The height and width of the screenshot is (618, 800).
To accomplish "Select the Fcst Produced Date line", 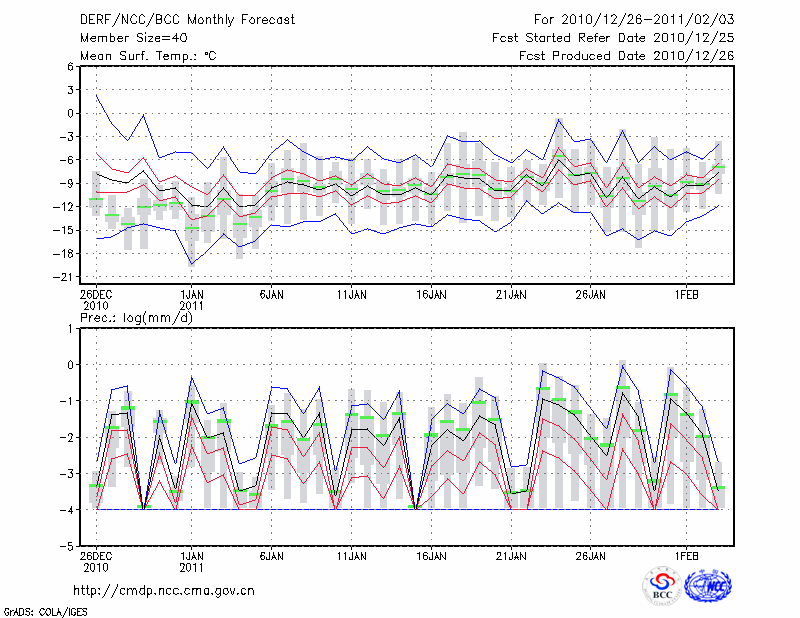I will (x=626, y=56).
